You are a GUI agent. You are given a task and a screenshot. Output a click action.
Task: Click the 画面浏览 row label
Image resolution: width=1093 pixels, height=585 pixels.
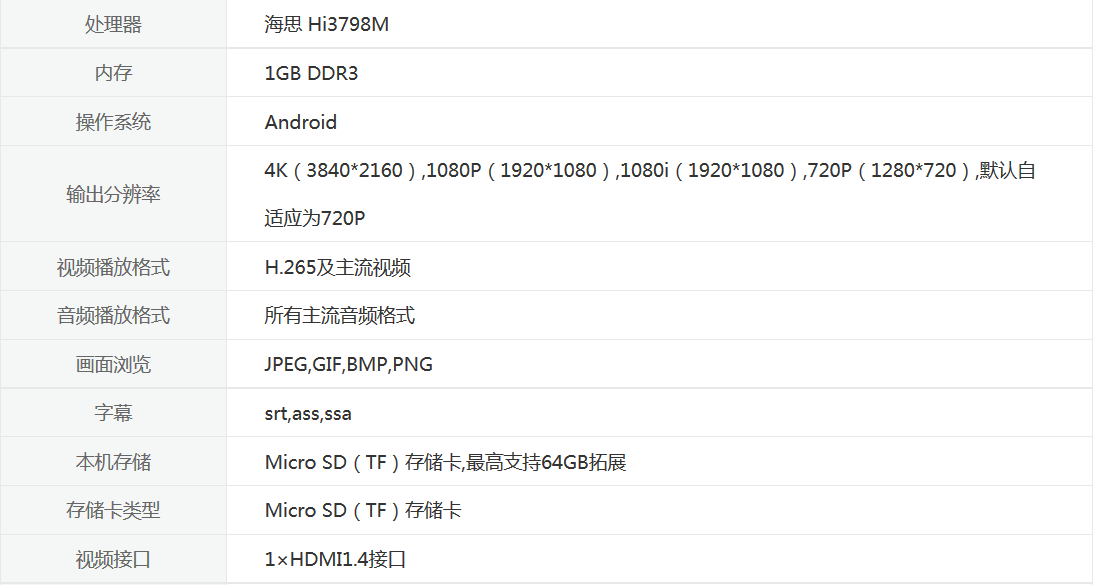coord(113,364)
